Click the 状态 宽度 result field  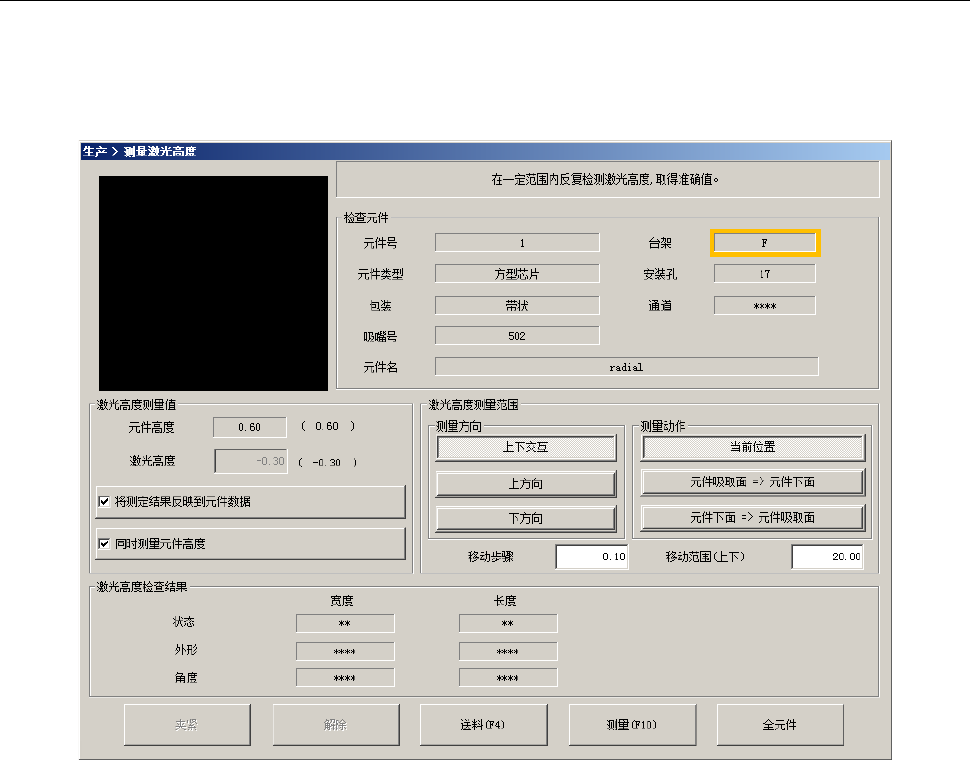click(x=345, y=623)
